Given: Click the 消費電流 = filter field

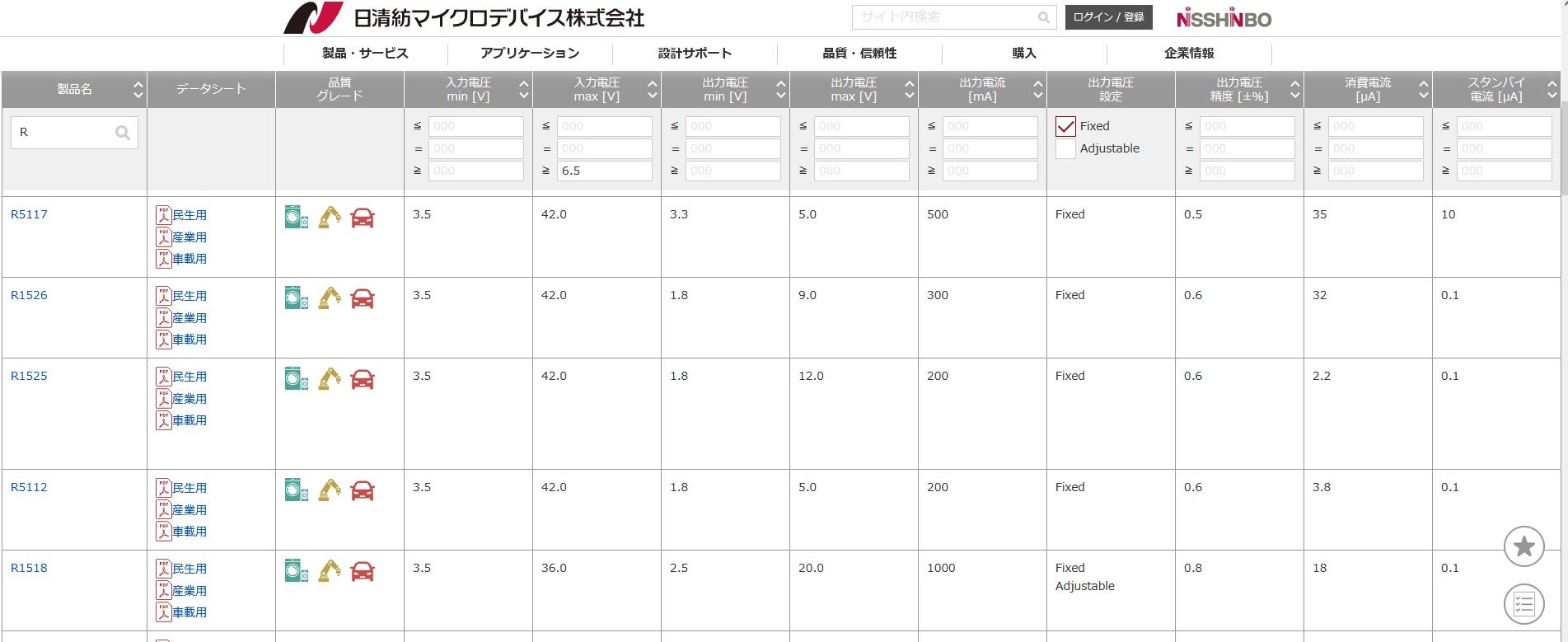Looking at the screenshot, I should 1376,148.
